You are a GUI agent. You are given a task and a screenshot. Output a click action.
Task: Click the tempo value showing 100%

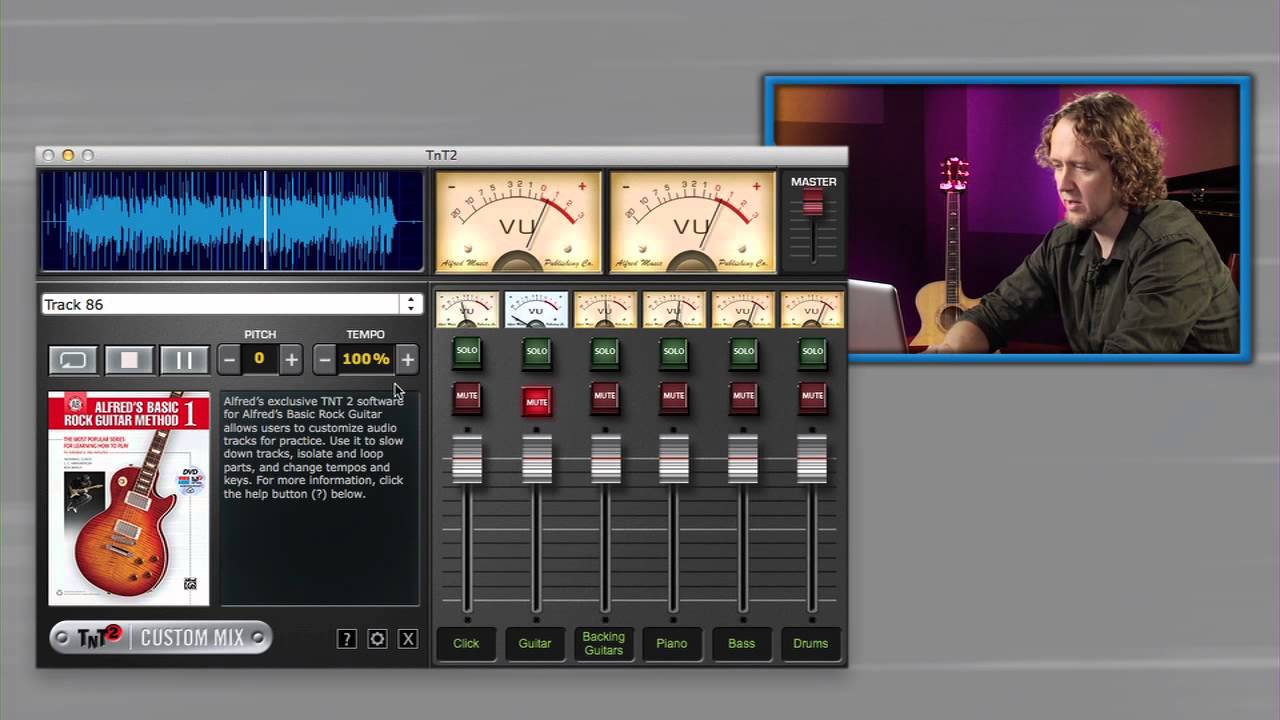click(x=366, y=359)
